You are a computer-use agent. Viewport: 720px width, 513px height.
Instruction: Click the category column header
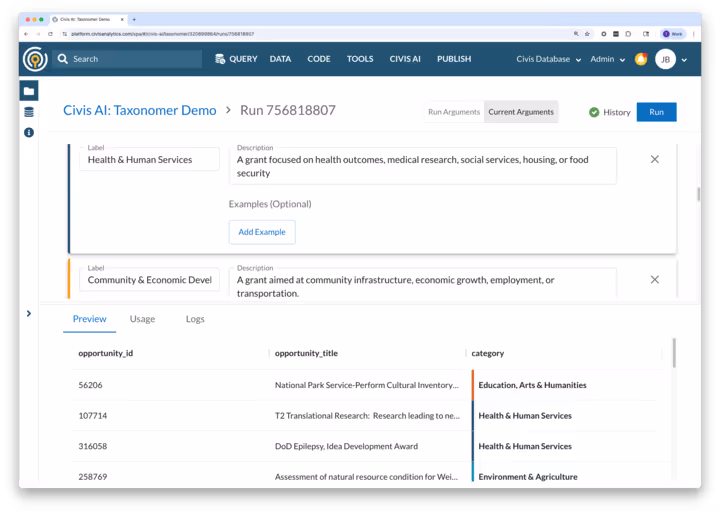(x=488, y=353)
